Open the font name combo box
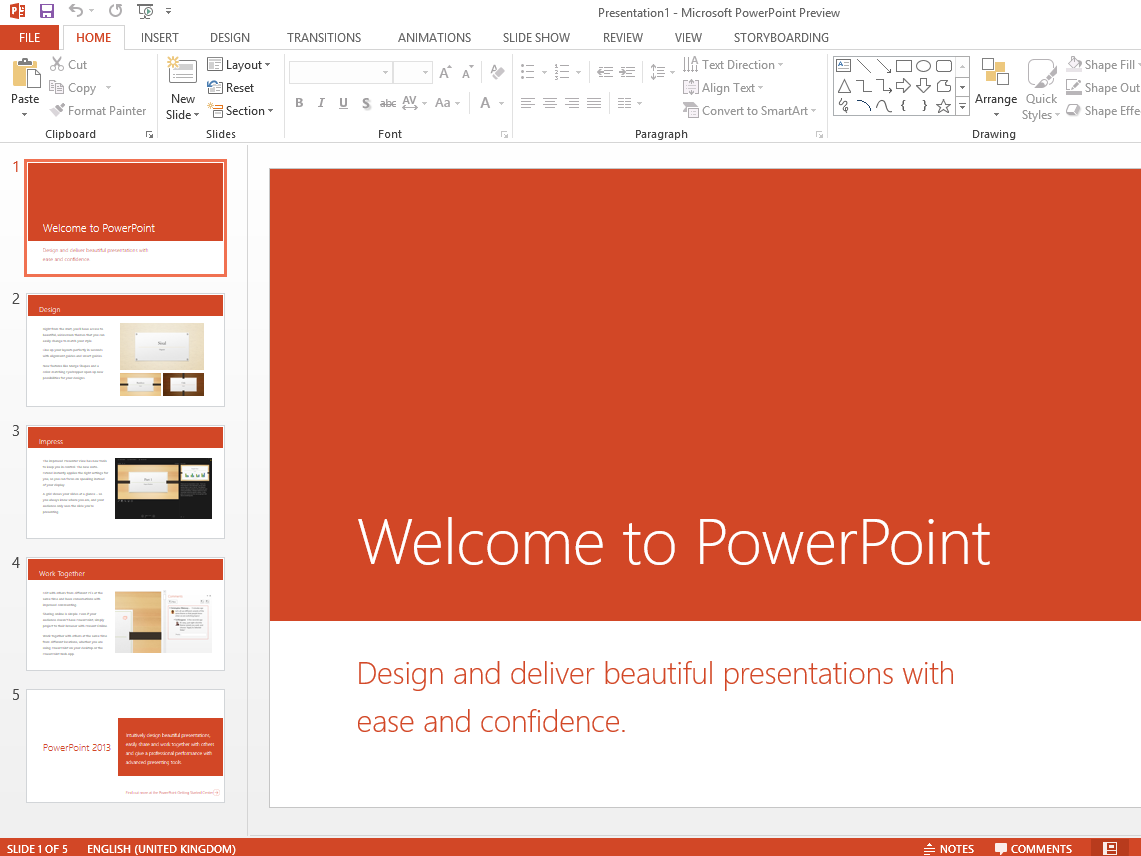Viewport: 1141px width, 856px height. tap(341, 72)
